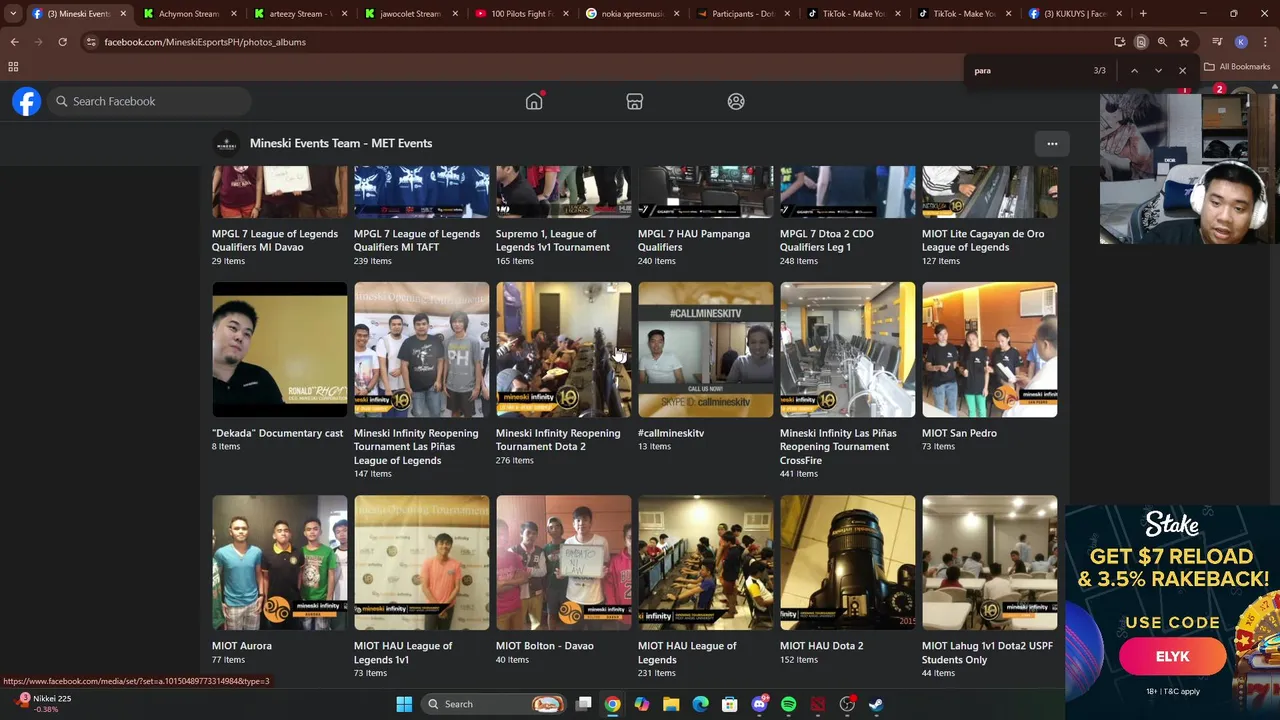Open the three-dot page options menu

click(x=1052, y=144)
